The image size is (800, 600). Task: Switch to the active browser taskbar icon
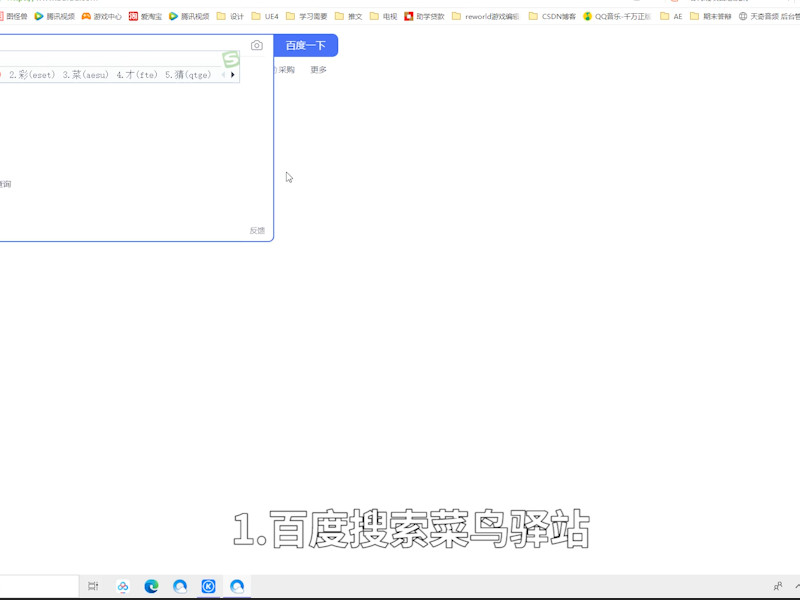237,586
